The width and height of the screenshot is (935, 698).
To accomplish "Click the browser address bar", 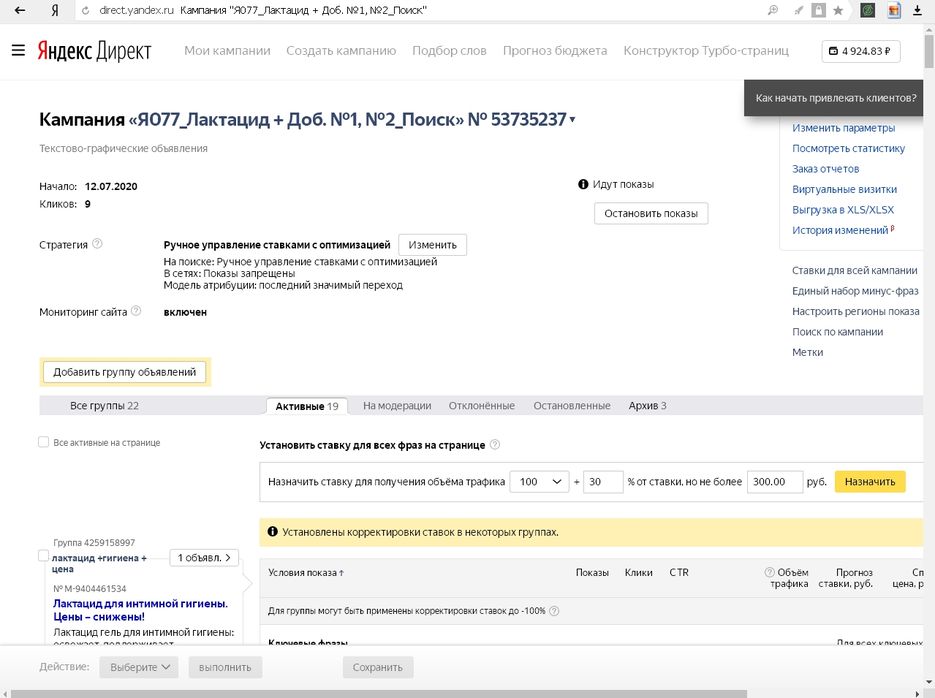I will 417,10.
